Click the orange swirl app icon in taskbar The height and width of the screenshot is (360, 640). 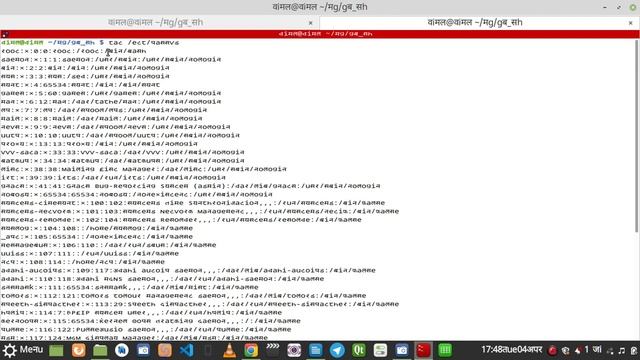point(165,350)
